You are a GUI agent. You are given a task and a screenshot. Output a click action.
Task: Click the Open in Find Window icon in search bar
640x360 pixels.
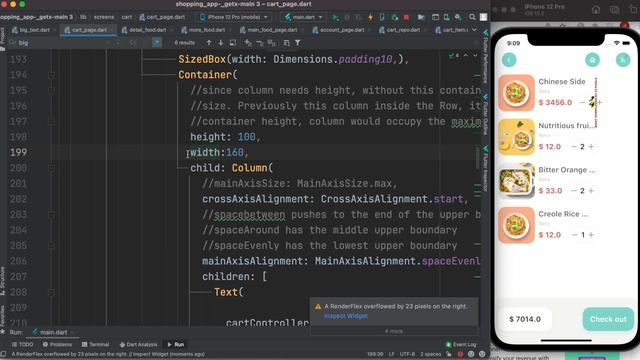click(x=233, y=43)
